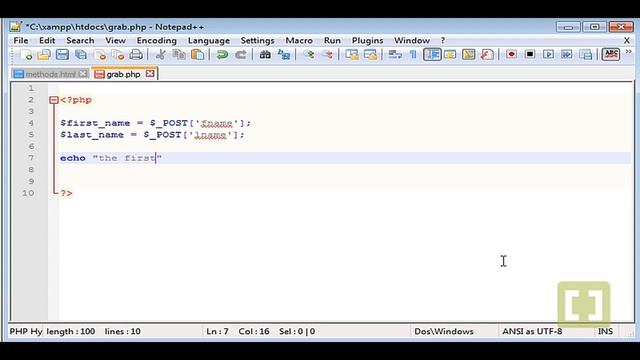Screen dimensions: 640x360
Task: Select the grab.php tab
Action: 123,74
